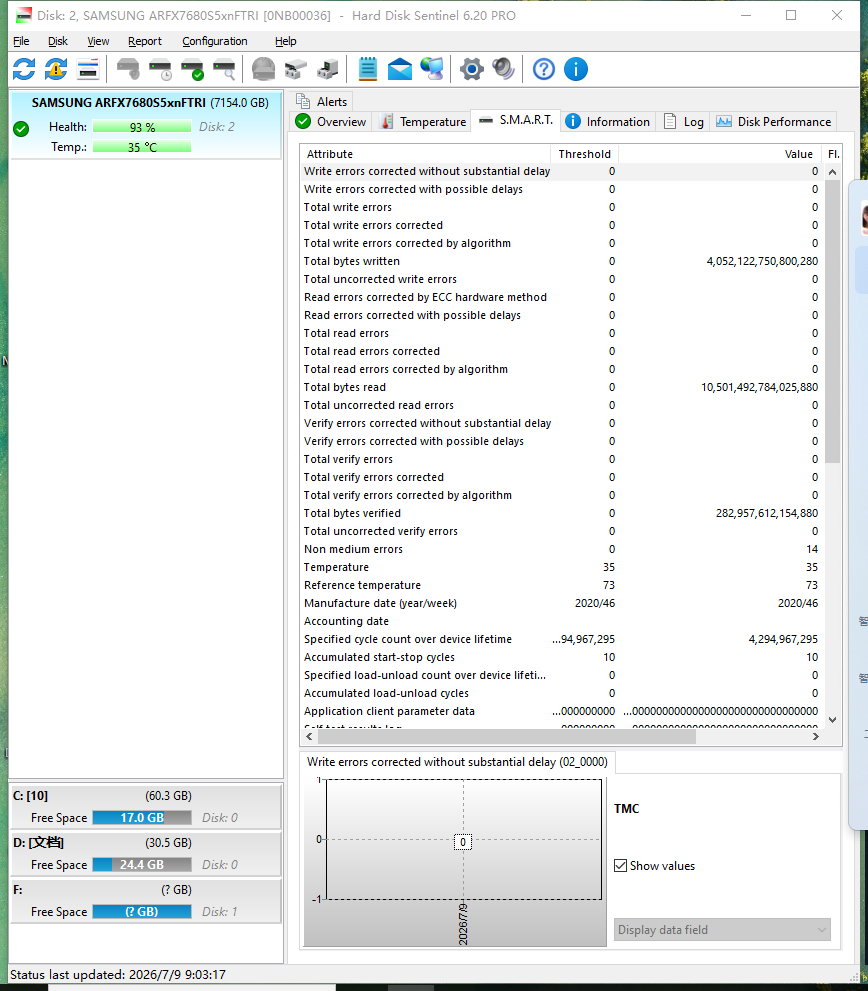868x991 pixels.
Task: Click the attribute list scroll up arrow
Action: [x=833, y=172]
